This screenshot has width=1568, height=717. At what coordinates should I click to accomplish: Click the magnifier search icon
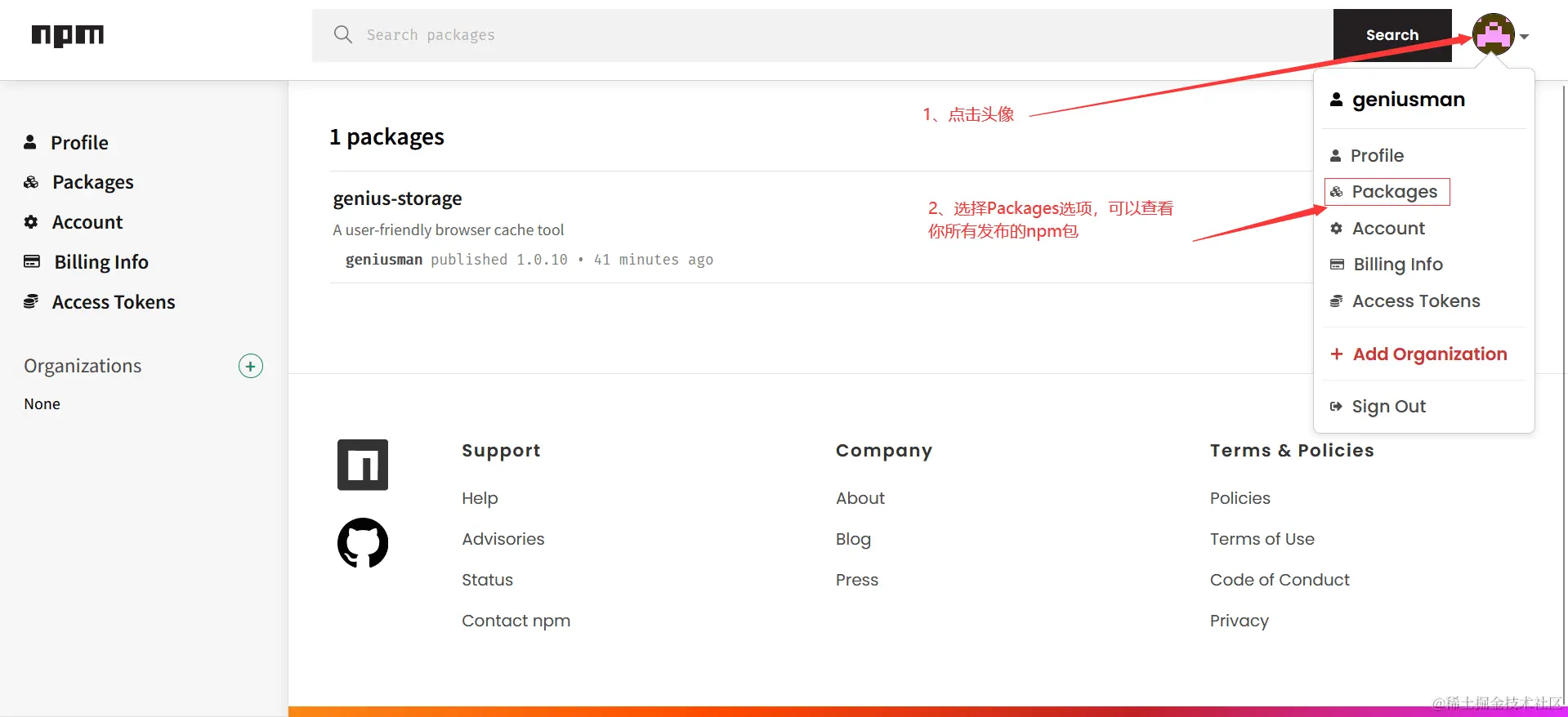[343, 34]
